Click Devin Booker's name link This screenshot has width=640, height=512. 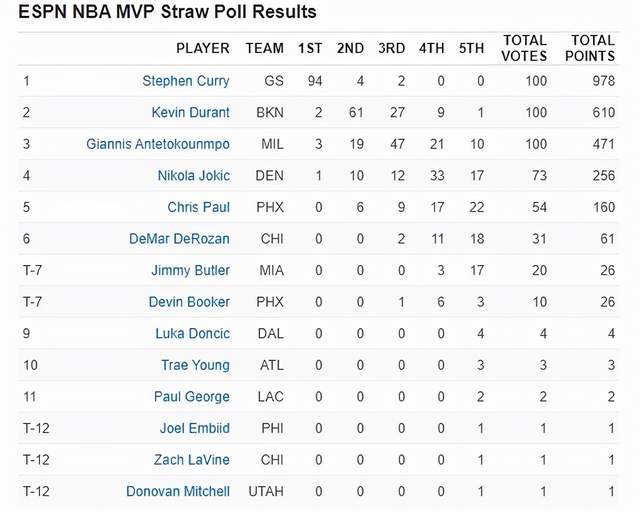(189, 302)
